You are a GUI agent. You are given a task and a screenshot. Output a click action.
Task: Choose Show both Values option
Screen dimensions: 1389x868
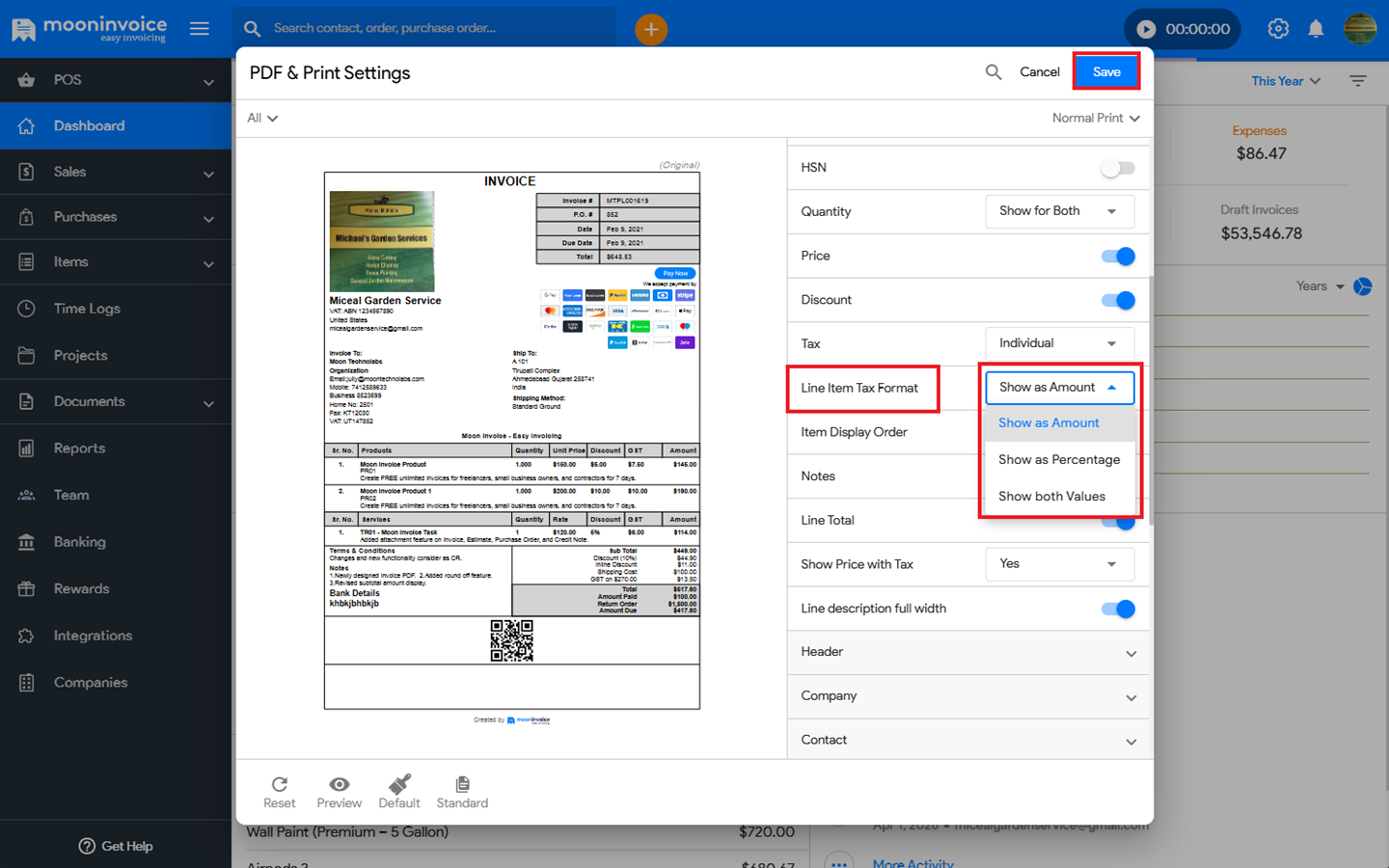click(1051, 497)
